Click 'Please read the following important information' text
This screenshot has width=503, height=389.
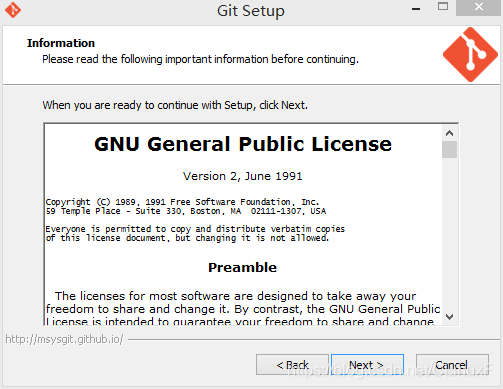pyautogui.click(x=200, y=59)
